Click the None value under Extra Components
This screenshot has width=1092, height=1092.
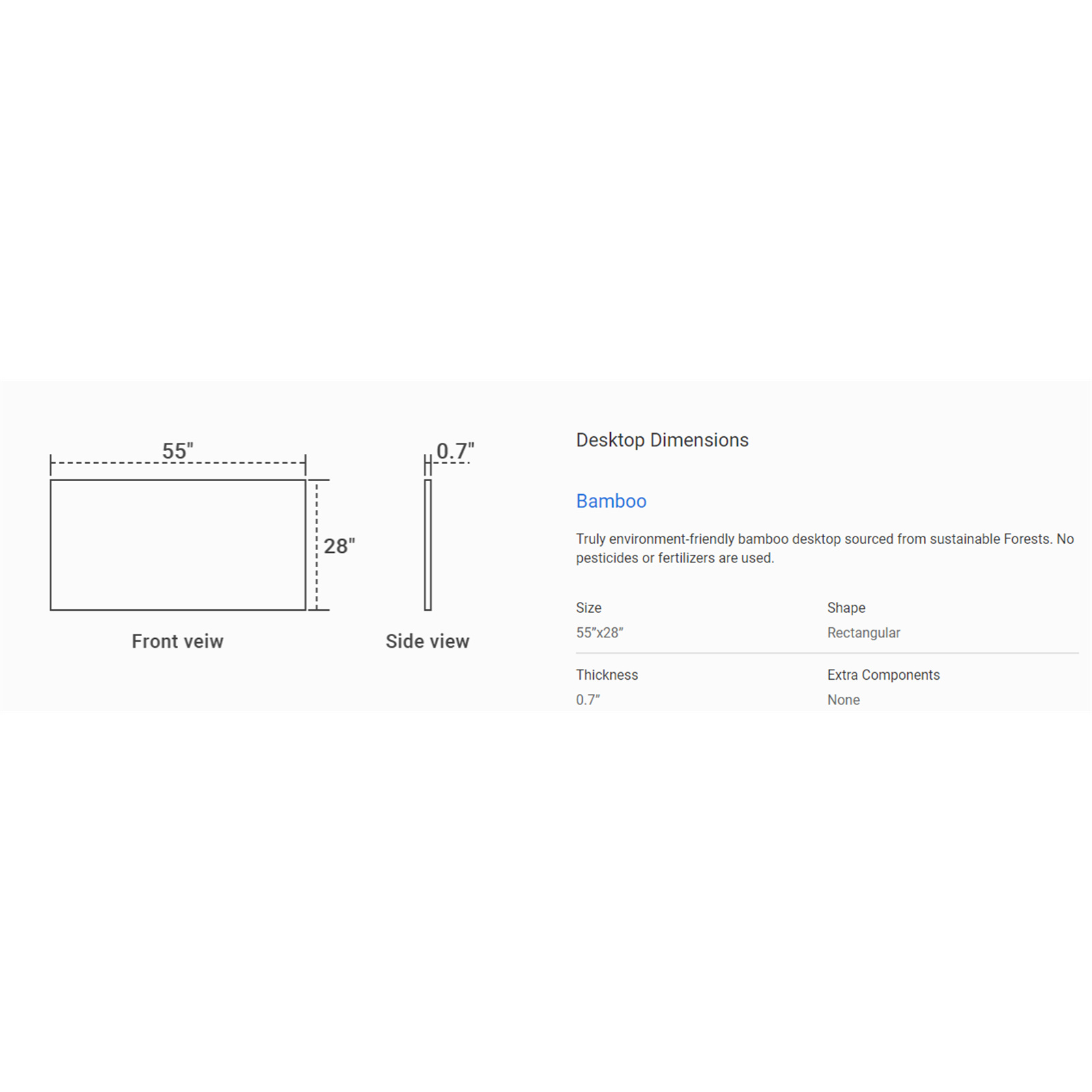[x=843, y=700]
